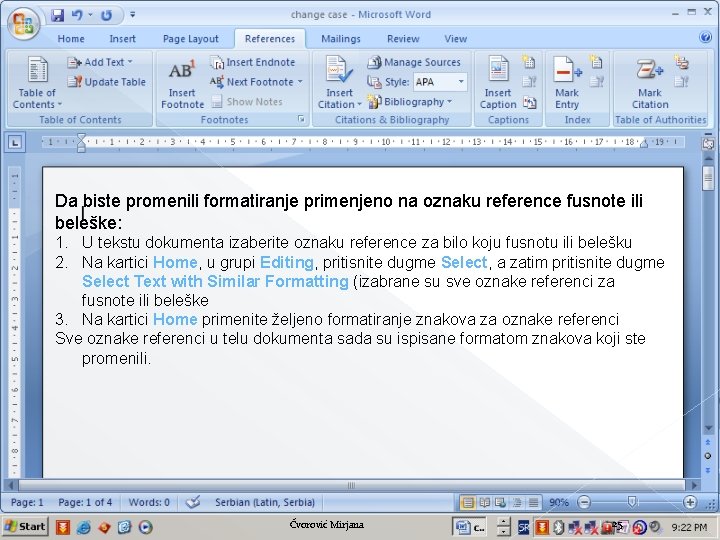Image resolution: width=720 pixels, height=540 pixels.
Task: Switch to Print Layout view
Action: pos(467,502)
